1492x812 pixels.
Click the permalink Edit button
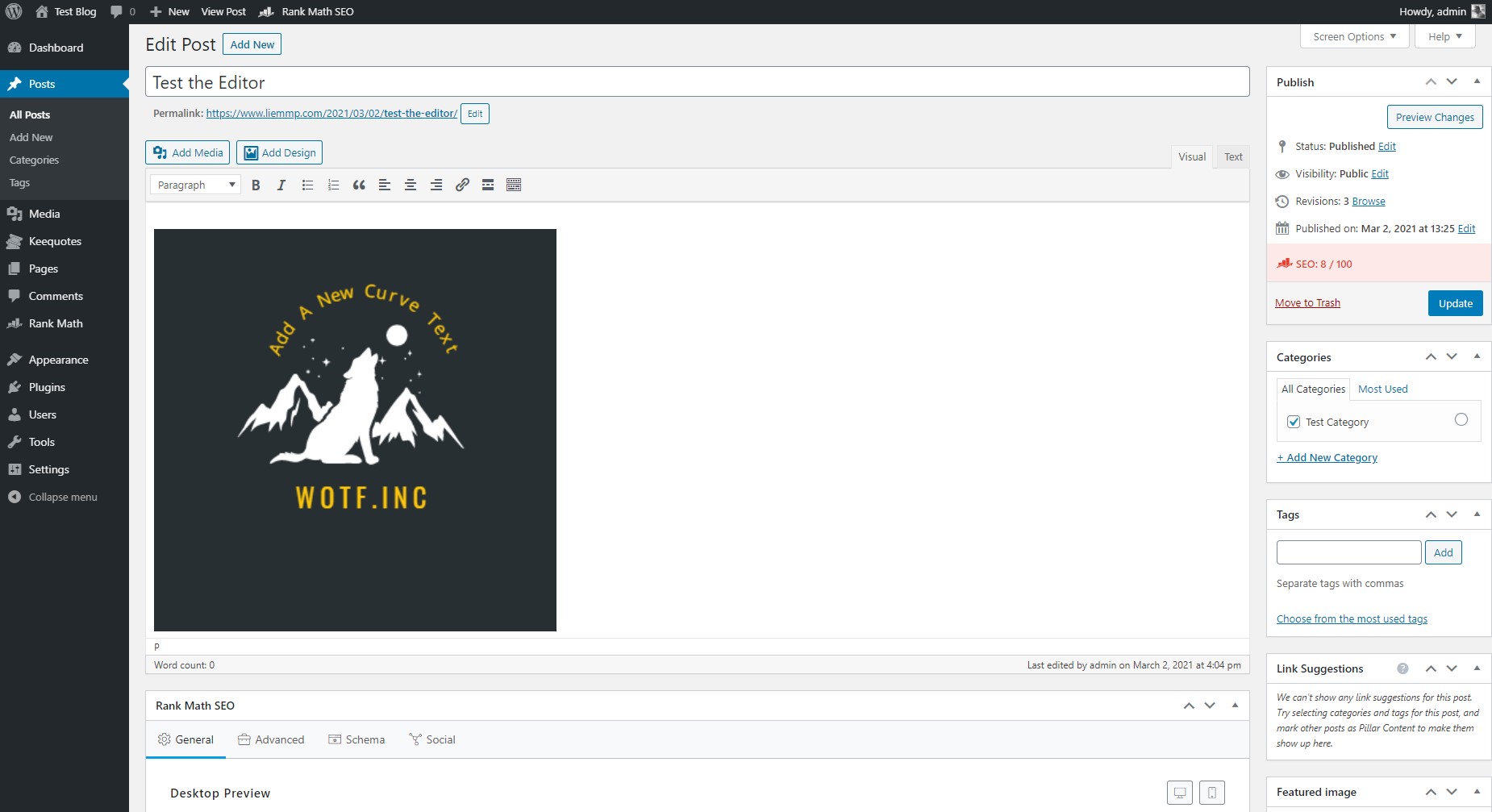[x=475, y=114]
